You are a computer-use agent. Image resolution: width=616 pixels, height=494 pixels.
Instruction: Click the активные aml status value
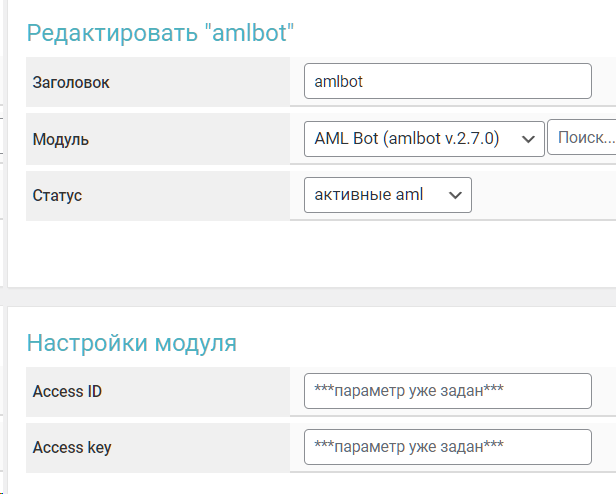(369, 195)
